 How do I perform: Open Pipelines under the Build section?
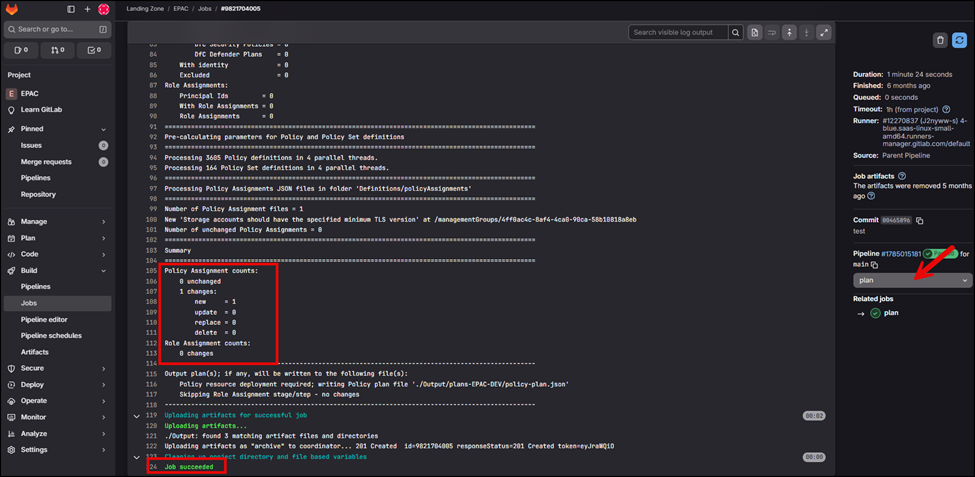pos(58,287)
